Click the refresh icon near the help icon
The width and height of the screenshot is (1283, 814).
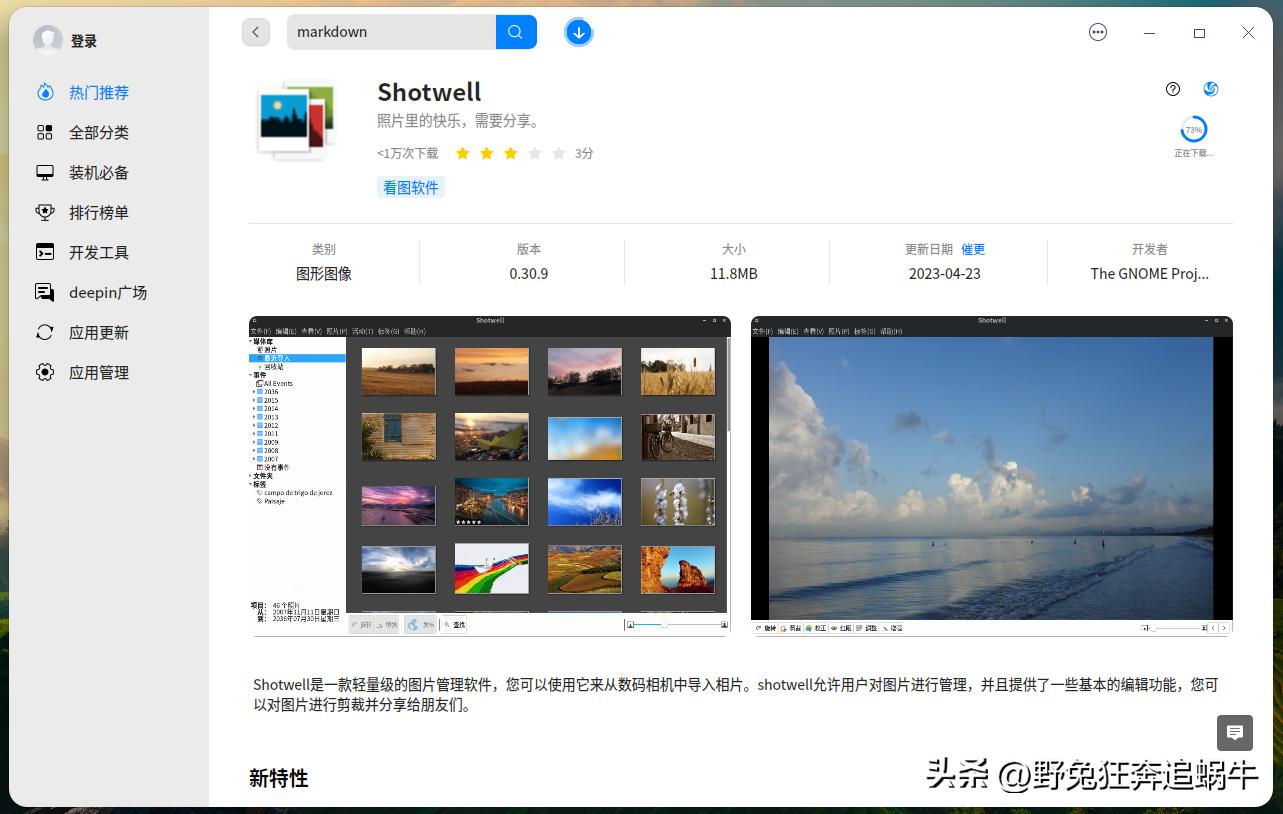click(x=1211, y=89)
